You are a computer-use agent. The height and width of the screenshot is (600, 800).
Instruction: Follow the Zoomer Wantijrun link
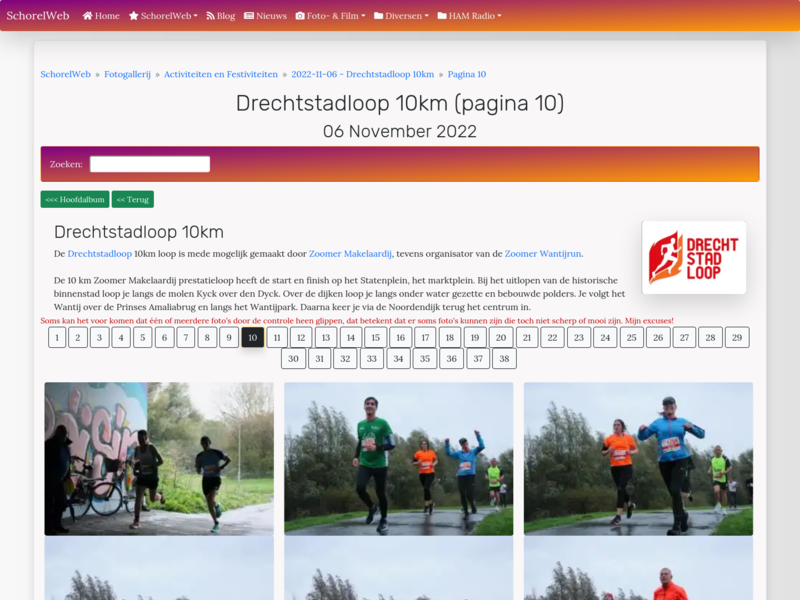pyautogui.click(x=543, y=254)
